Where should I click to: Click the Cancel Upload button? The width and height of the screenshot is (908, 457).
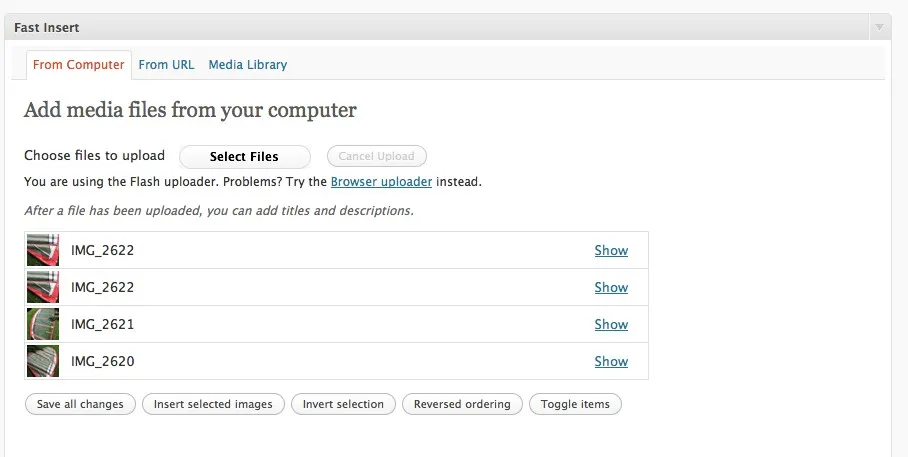pyautogui.click(x=376, y=156)
